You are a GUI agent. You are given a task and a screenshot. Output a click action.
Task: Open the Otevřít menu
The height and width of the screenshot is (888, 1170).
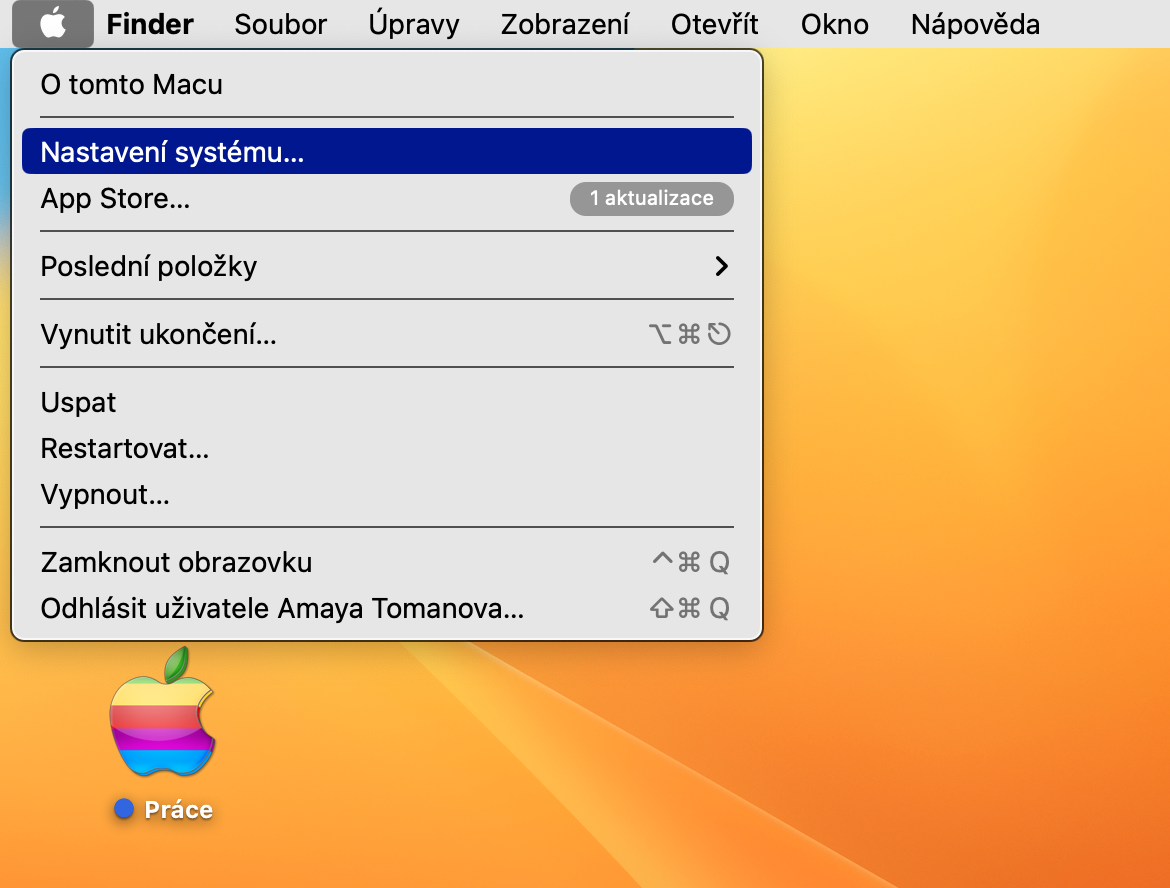click(x=714, y=25)
